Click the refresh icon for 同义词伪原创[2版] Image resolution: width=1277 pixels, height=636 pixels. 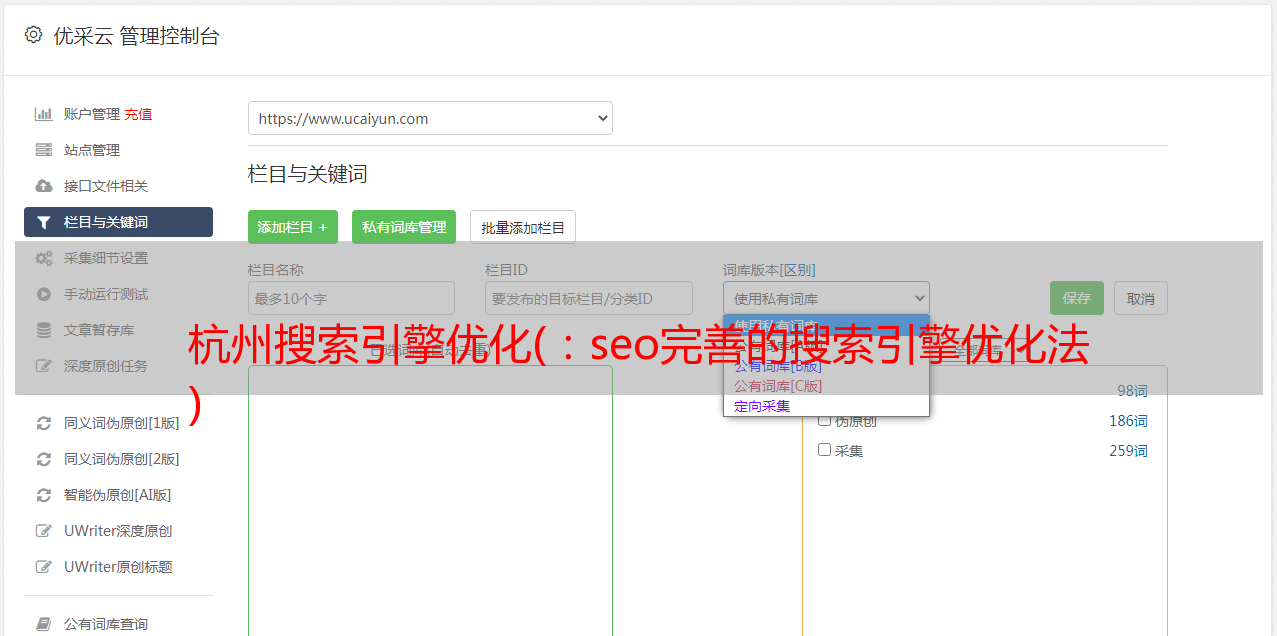(43, 459)
